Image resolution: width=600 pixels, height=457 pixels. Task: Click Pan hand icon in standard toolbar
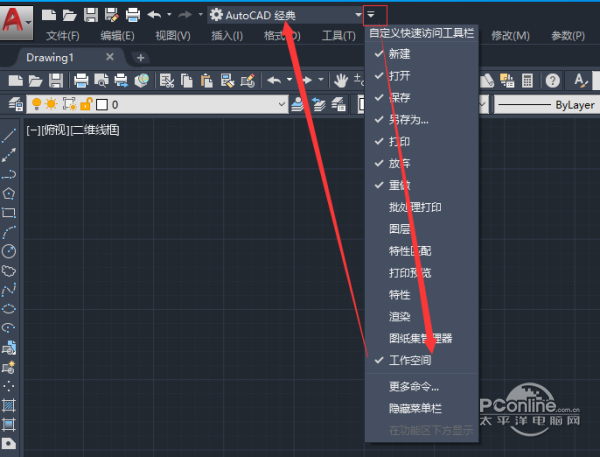click(x=341, y=81)
